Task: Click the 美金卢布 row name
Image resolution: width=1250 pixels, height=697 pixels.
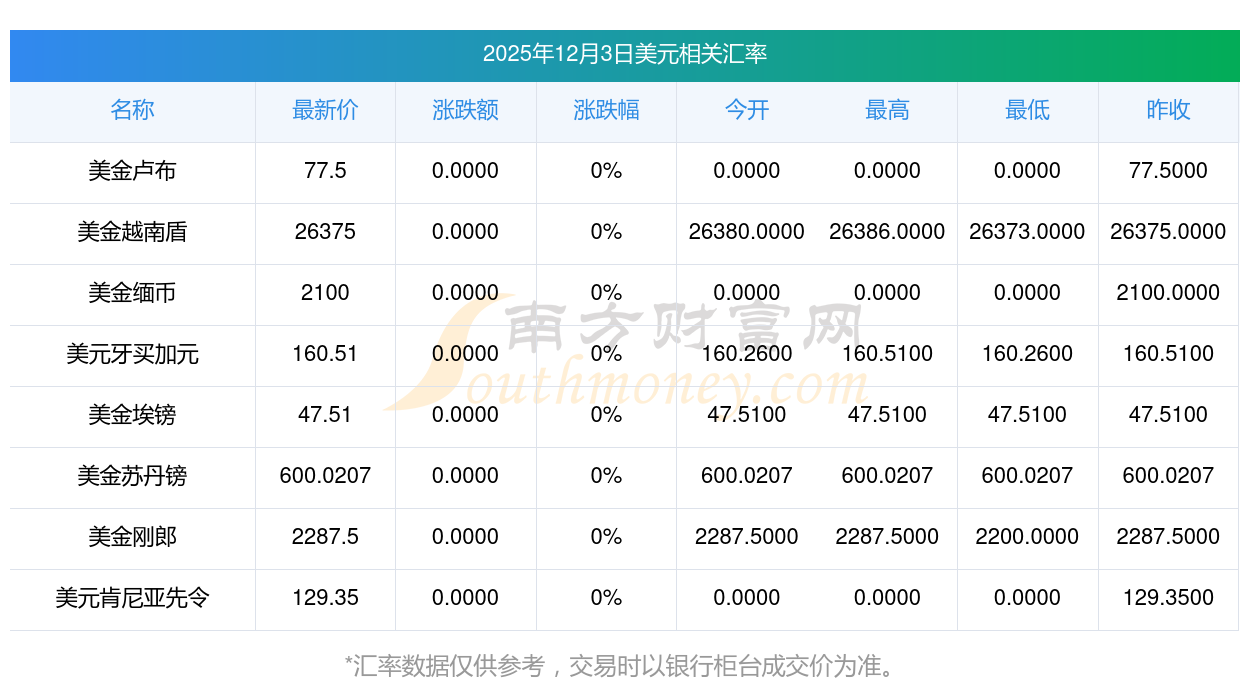Action: point(132,171)
